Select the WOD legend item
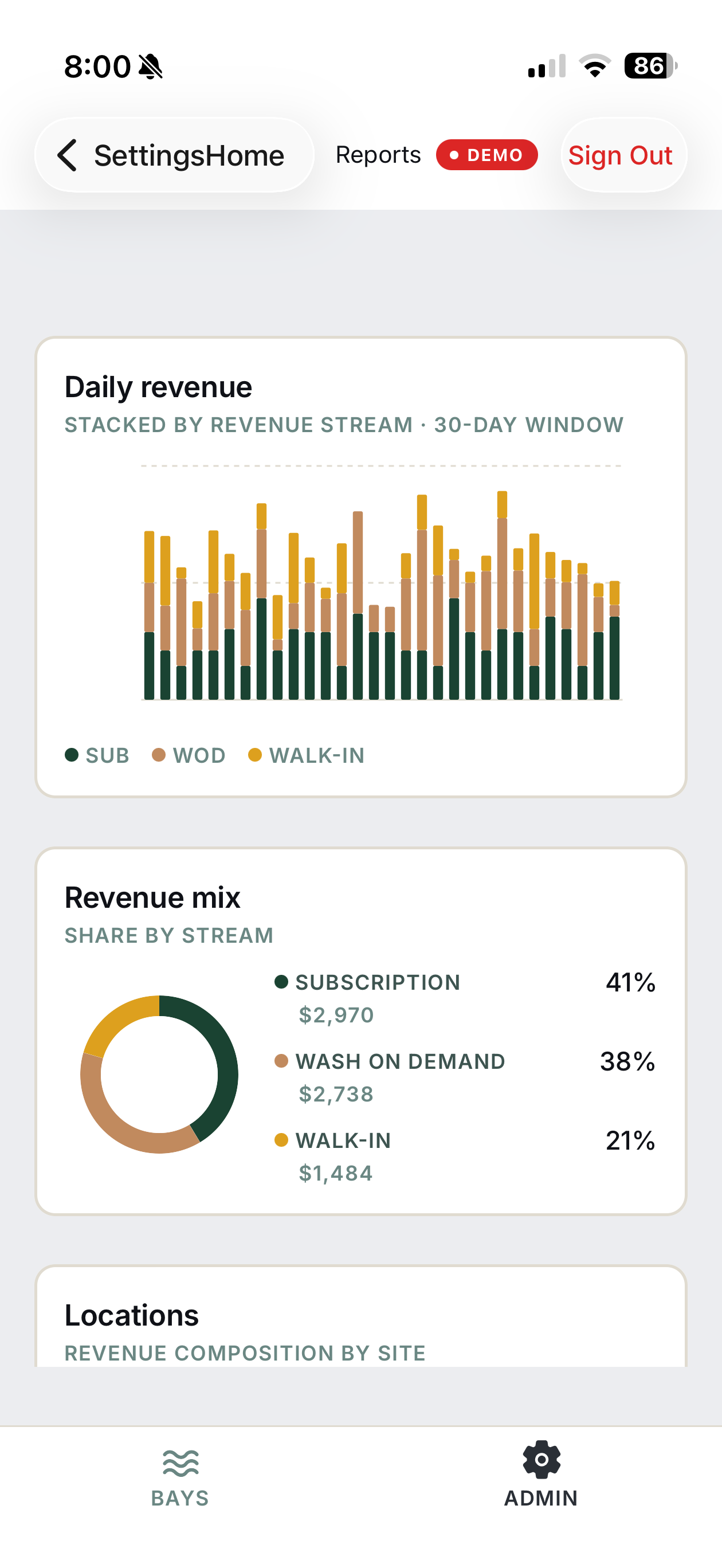Screen dimensions: 722x1568 189,755
